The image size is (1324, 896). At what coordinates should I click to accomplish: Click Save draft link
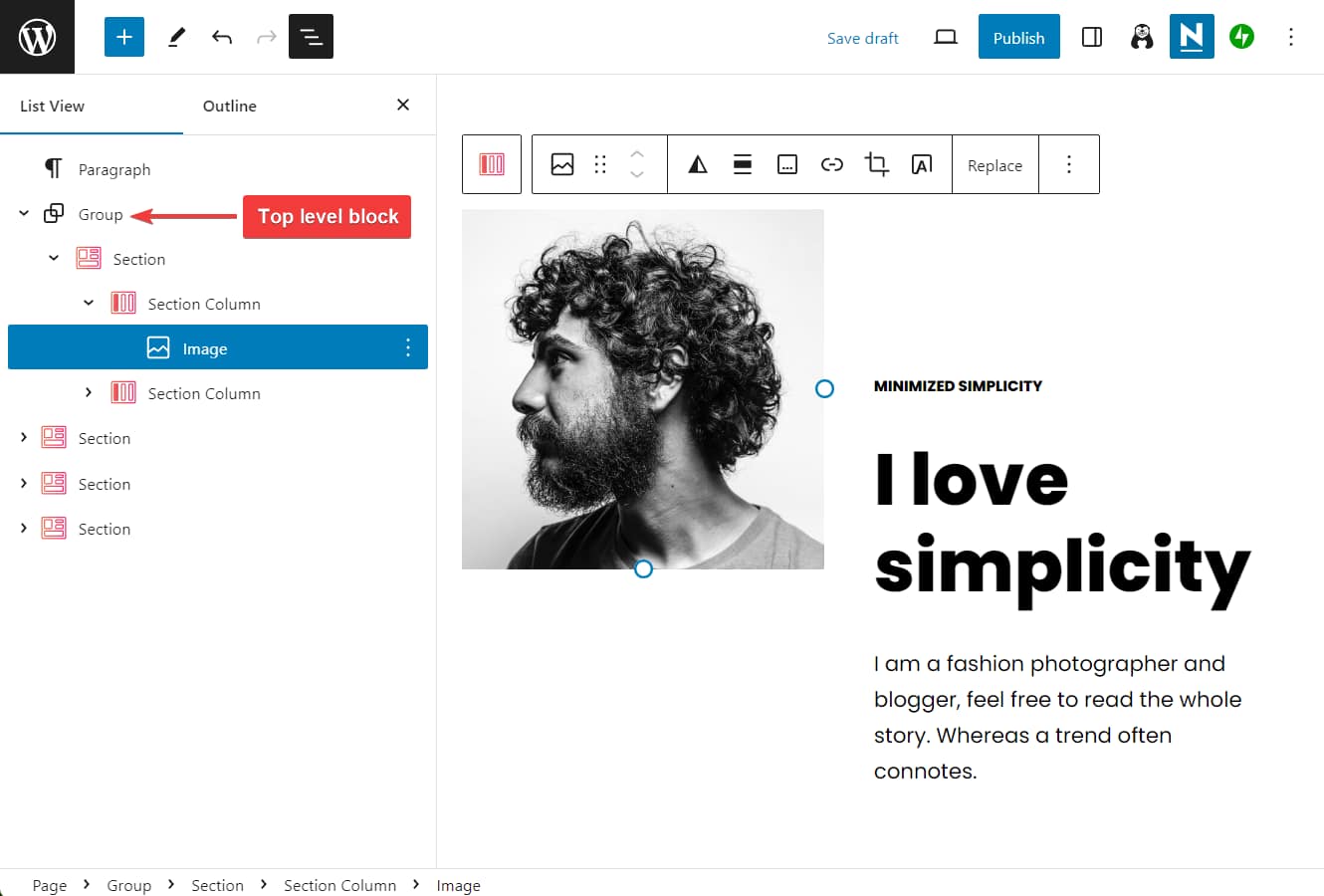pyautogui.click(x=862, y=38)
